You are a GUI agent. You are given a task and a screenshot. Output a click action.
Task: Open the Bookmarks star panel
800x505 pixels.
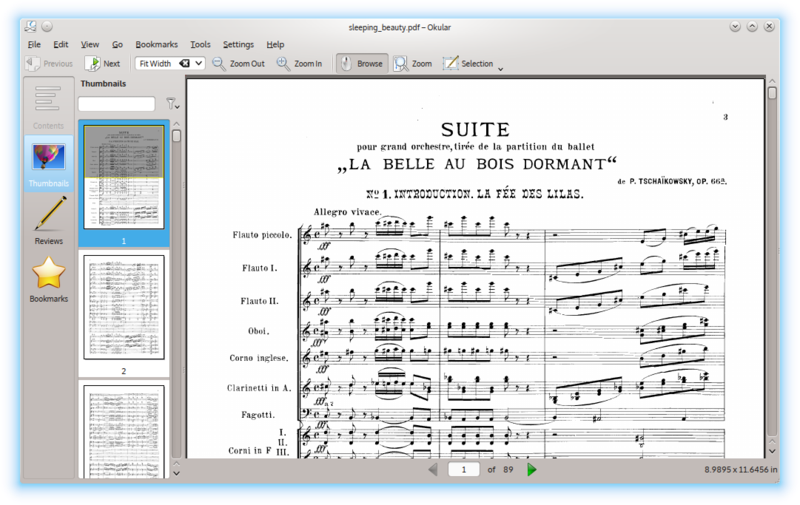[x=48, y=279]
